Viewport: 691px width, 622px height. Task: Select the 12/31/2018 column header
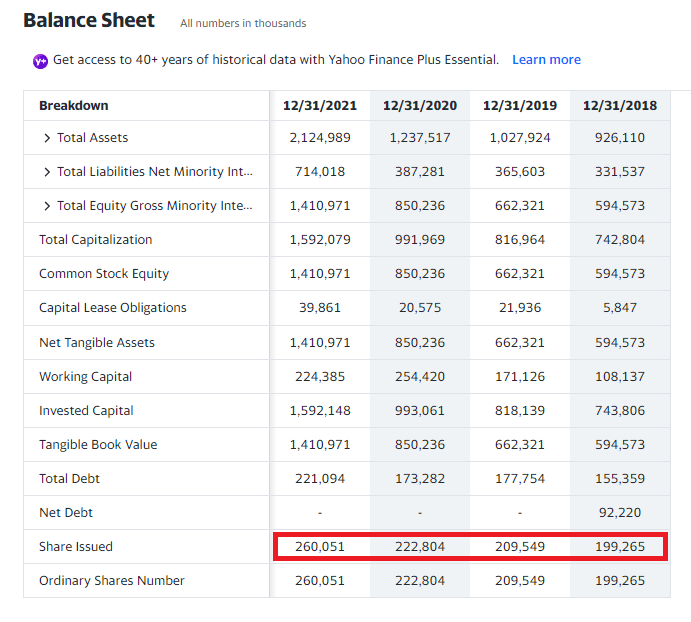[619, 106]
